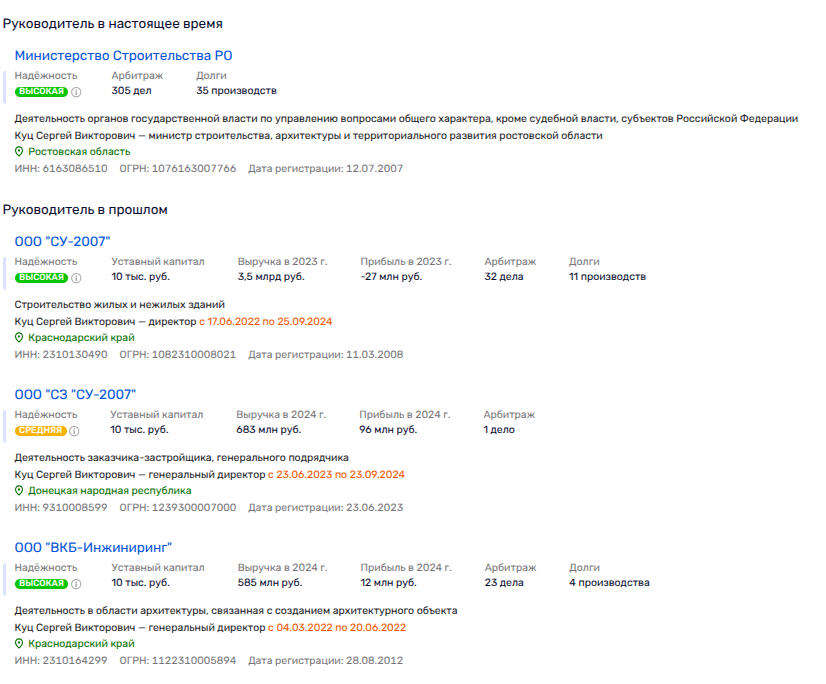Screen dimensions: 826x684
Task: Click location pin under ООО "СУ-2007" director line
Action: tap(19, 338)
